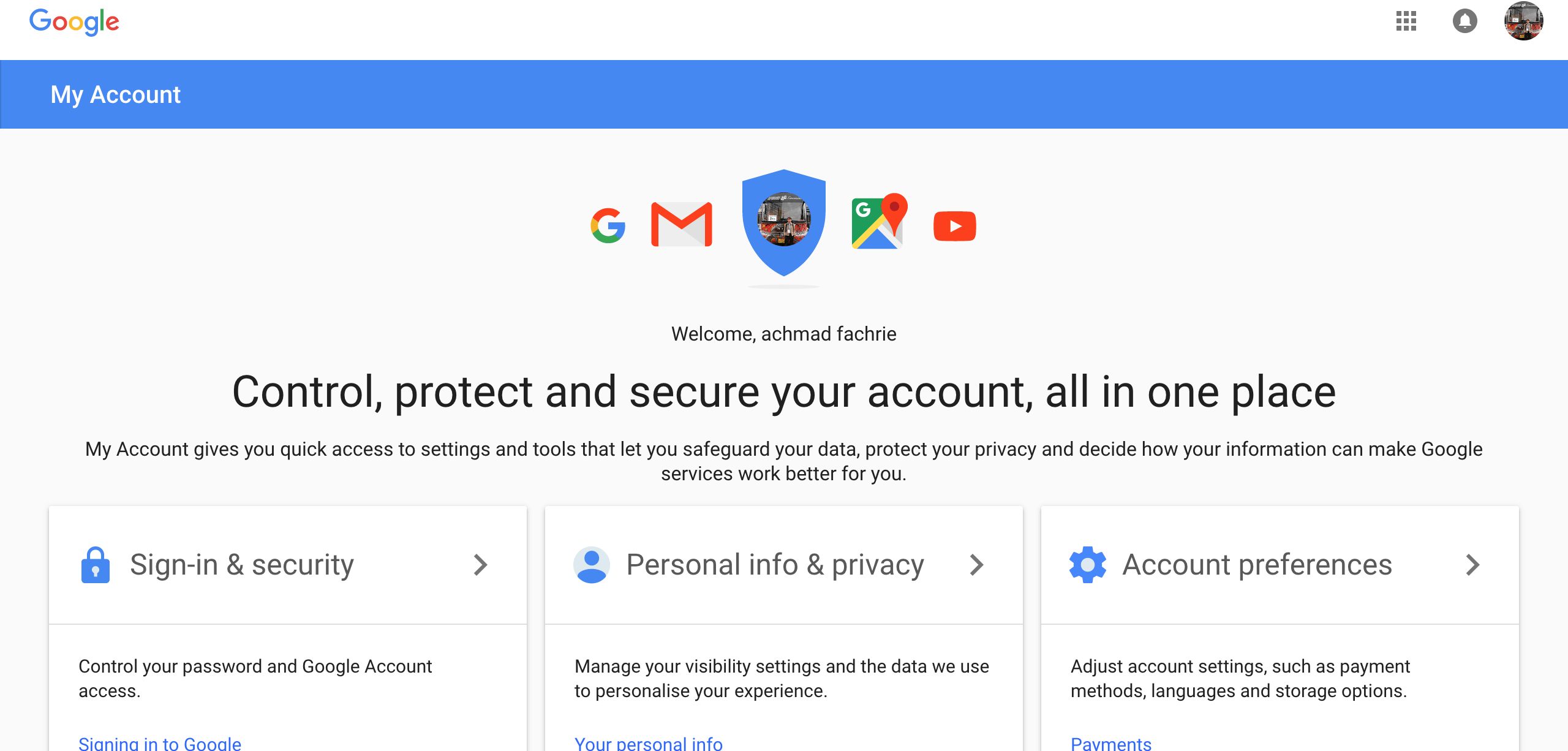Click the Google logo in header
1568x751 pixels.
[x=74, y=22]
